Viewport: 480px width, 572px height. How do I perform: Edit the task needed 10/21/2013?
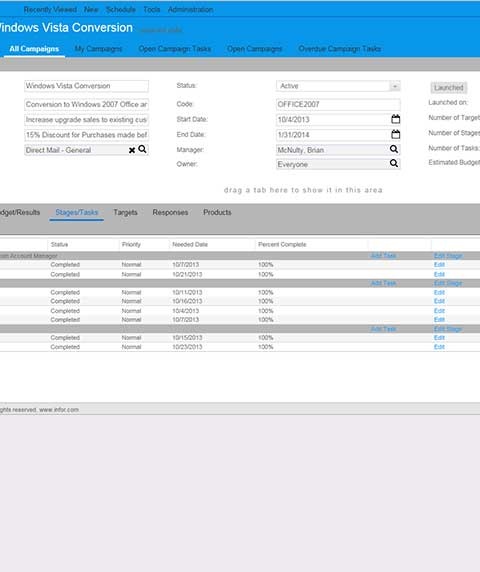click(x=439, y=274)
